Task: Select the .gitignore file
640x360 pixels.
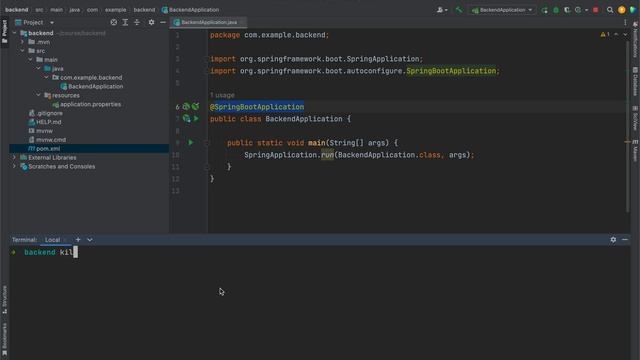Action: click(x=45, y=113)
